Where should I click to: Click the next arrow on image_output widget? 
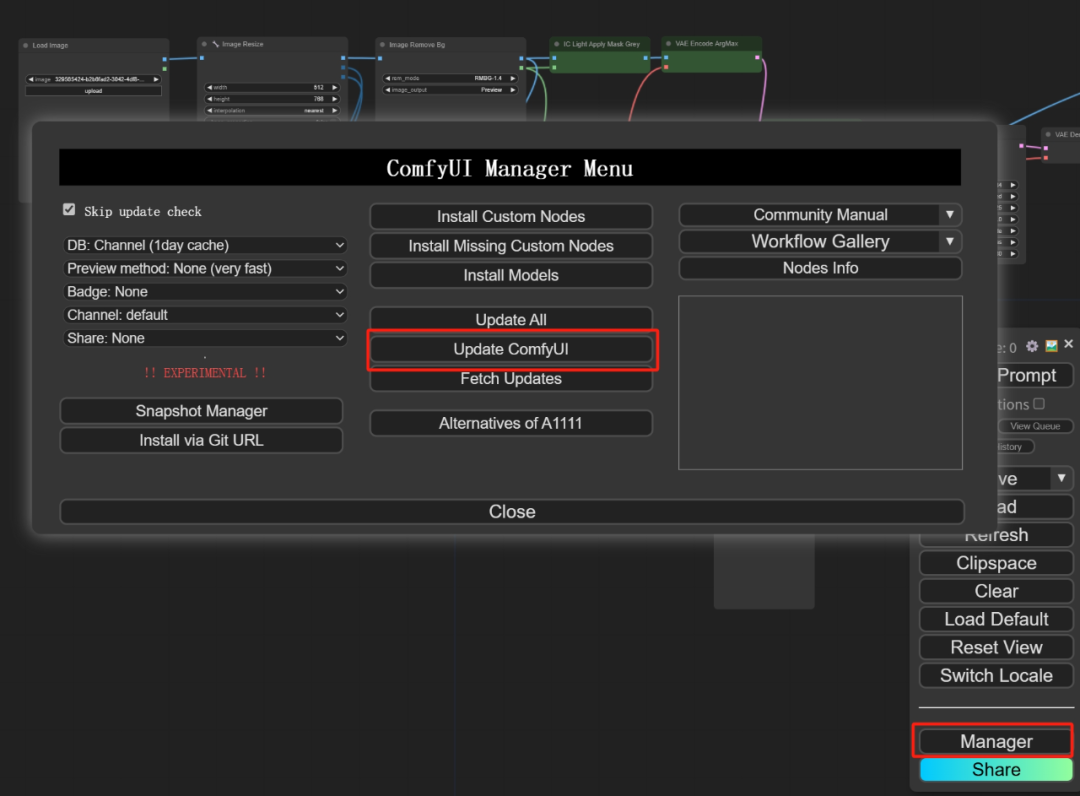click(x=512, y=90)
